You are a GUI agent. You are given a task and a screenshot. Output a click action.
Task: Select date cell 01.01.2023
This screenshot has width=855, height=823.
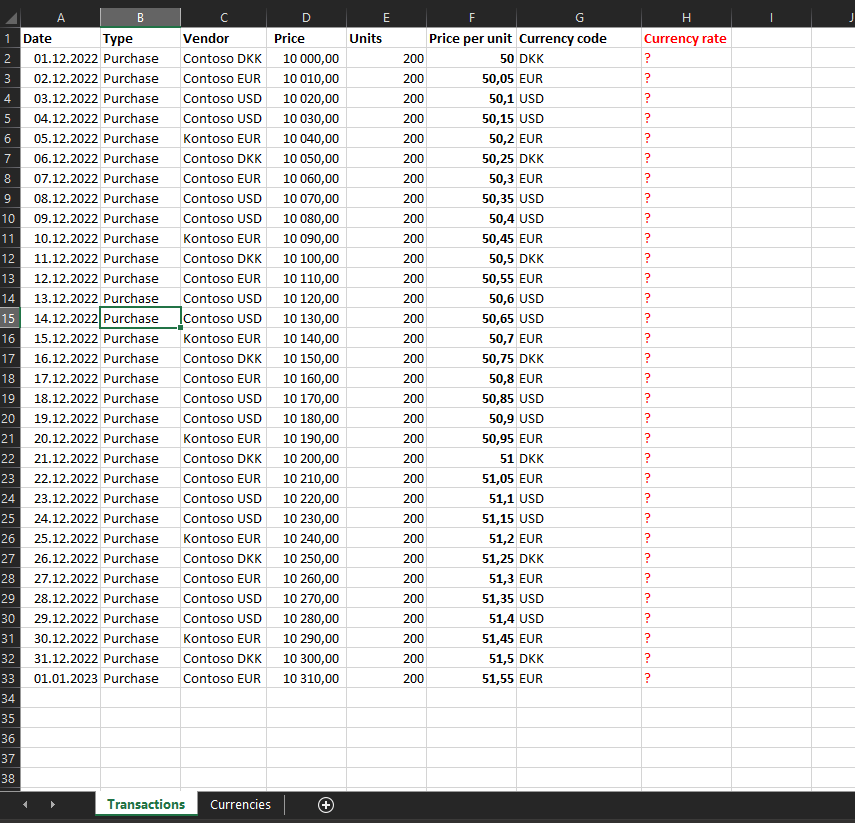tap(61, 678)
